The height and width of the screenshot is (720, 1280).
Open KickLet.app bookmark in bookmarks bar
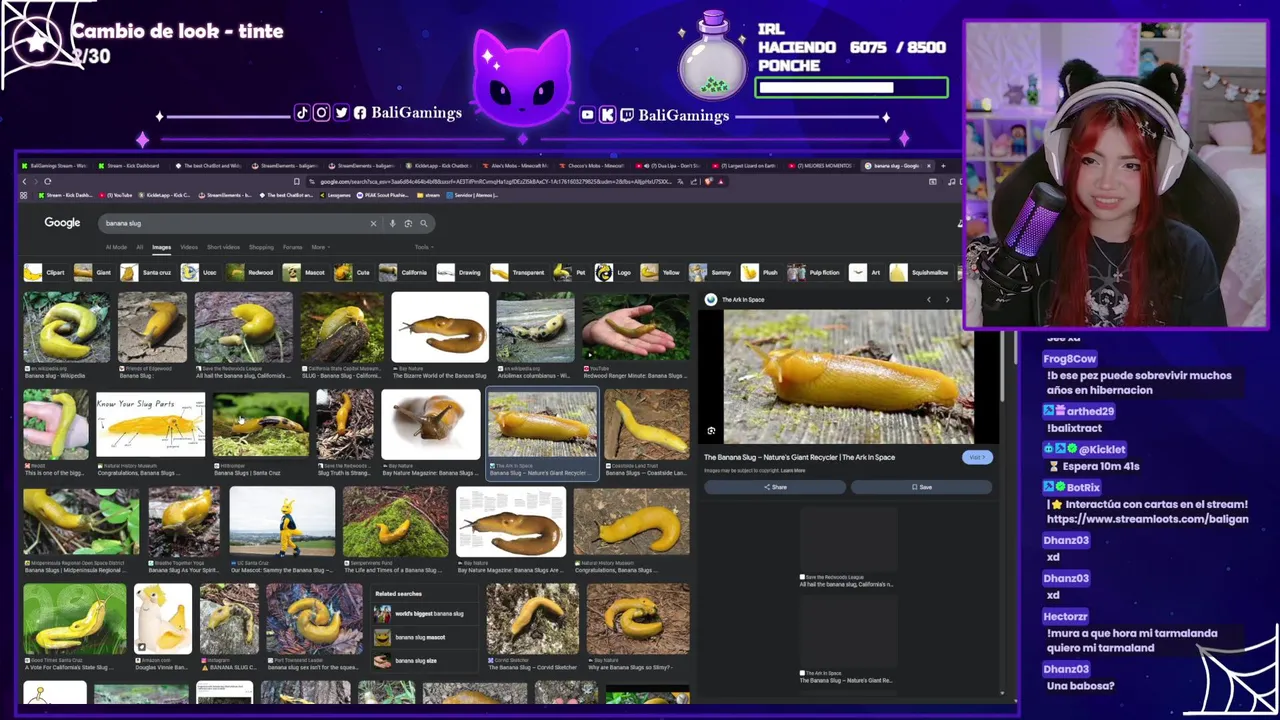tap(166, 195)
